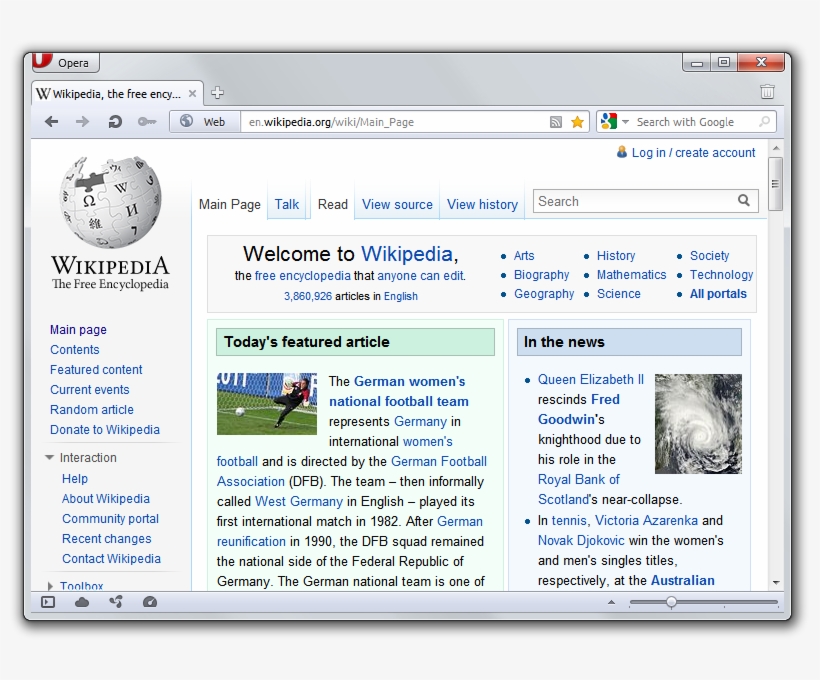Click the 3,860,926 articles count link
Screen dimensions: 820x680
(308, 296)
